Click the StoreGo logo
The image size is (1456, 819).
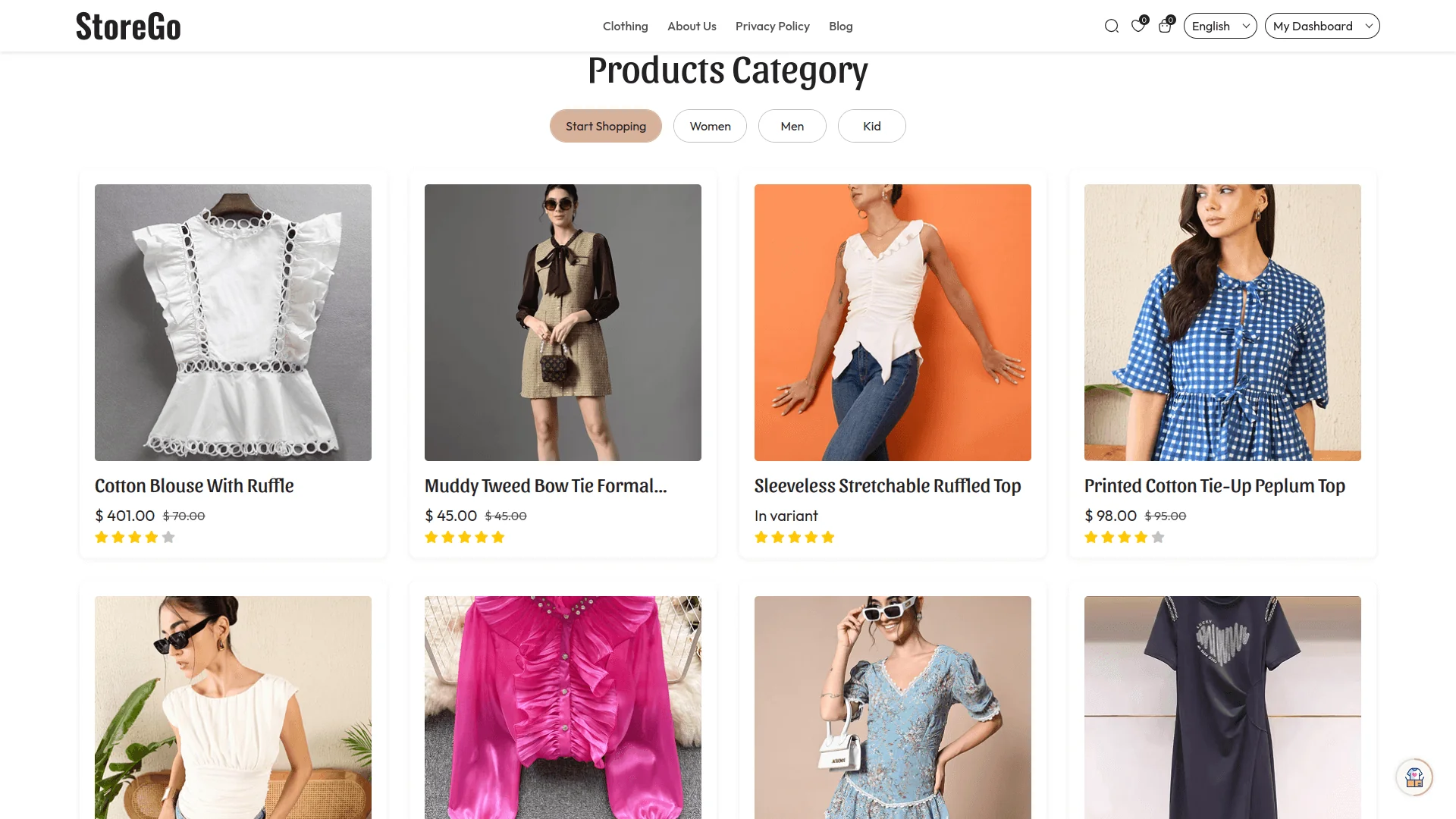[x=128, y=27]
